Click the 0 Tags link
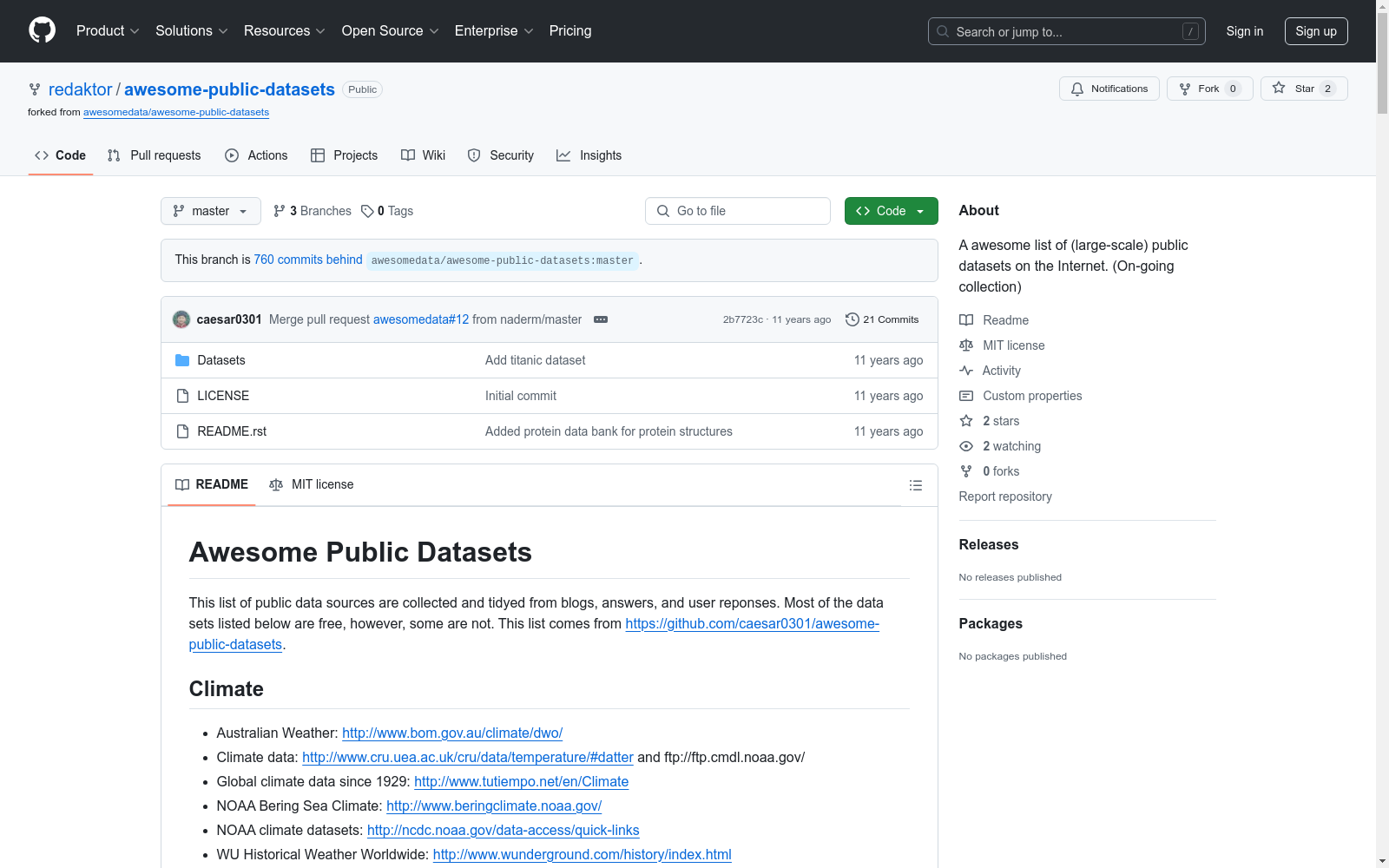Image resolution: width=1389 pixels, height=868 pixels. pos(388,211)
